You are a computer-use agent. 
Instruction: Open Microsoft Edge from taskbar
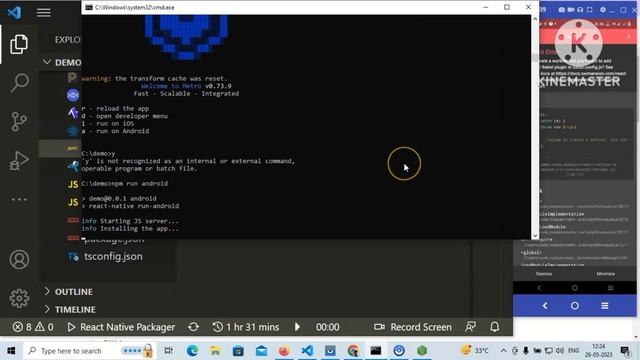[192, 351]
